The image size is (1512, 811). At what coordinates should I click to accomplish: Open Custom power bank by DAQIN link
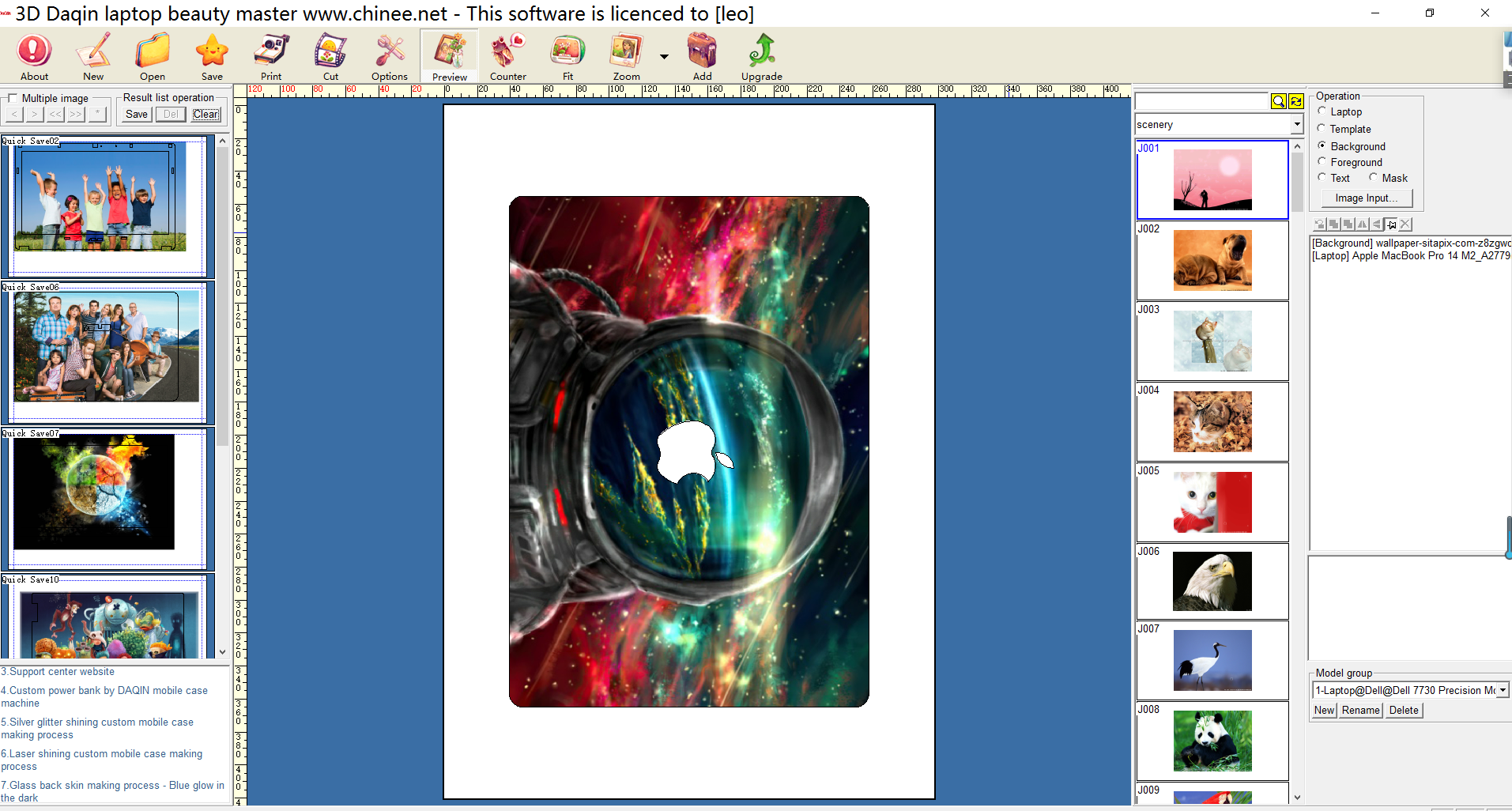click(104, 696)
